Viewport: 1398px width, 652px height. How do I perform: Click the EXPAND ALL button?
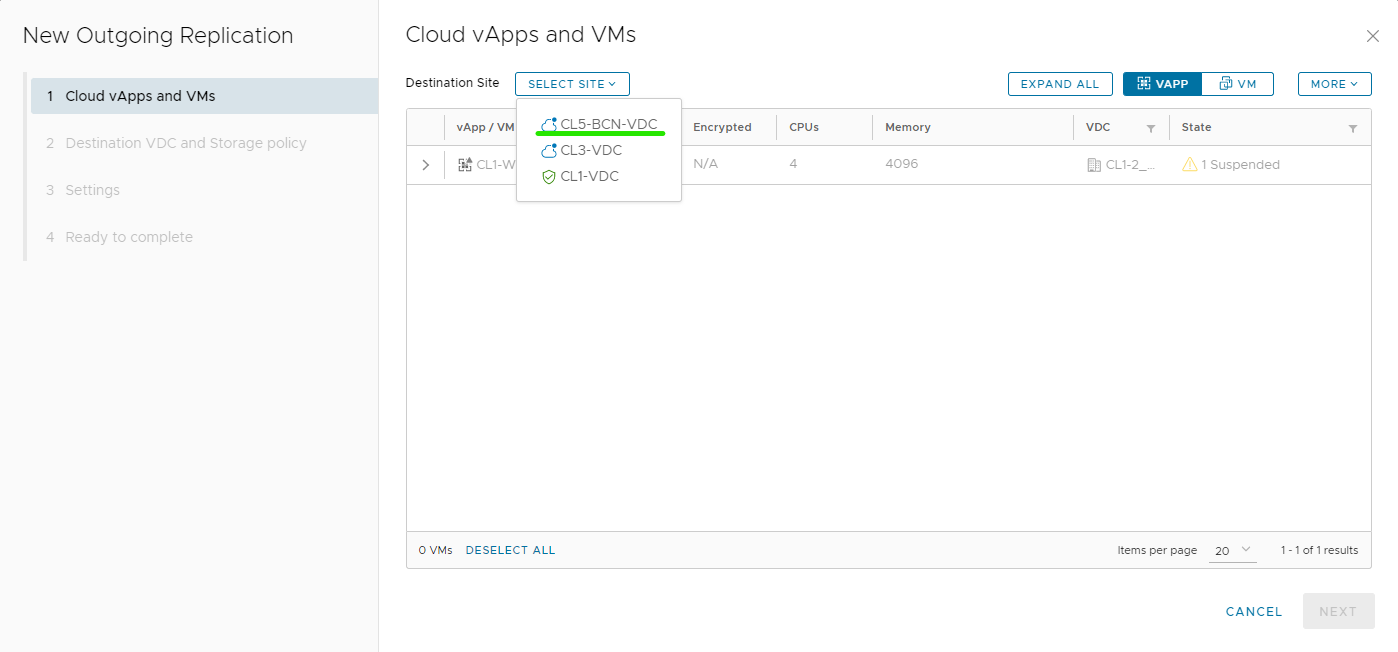click(1060, 84)
